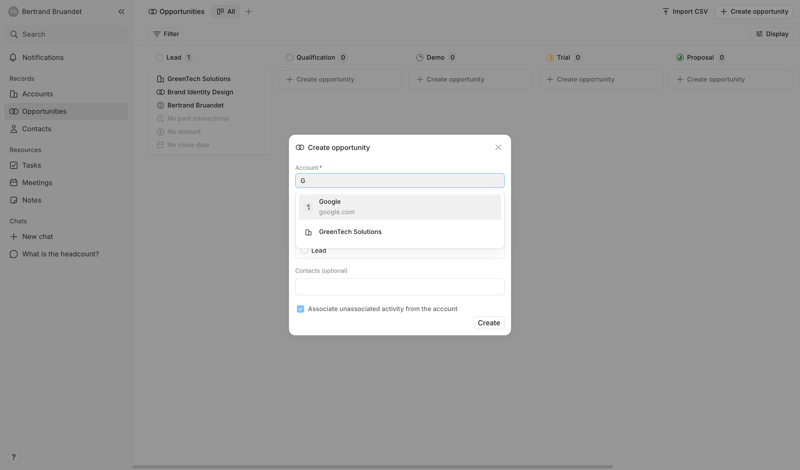The height and width of the screenshot is (470, 800).
Task: Click the Contacts (optional) field
Action: pos(400,287)
